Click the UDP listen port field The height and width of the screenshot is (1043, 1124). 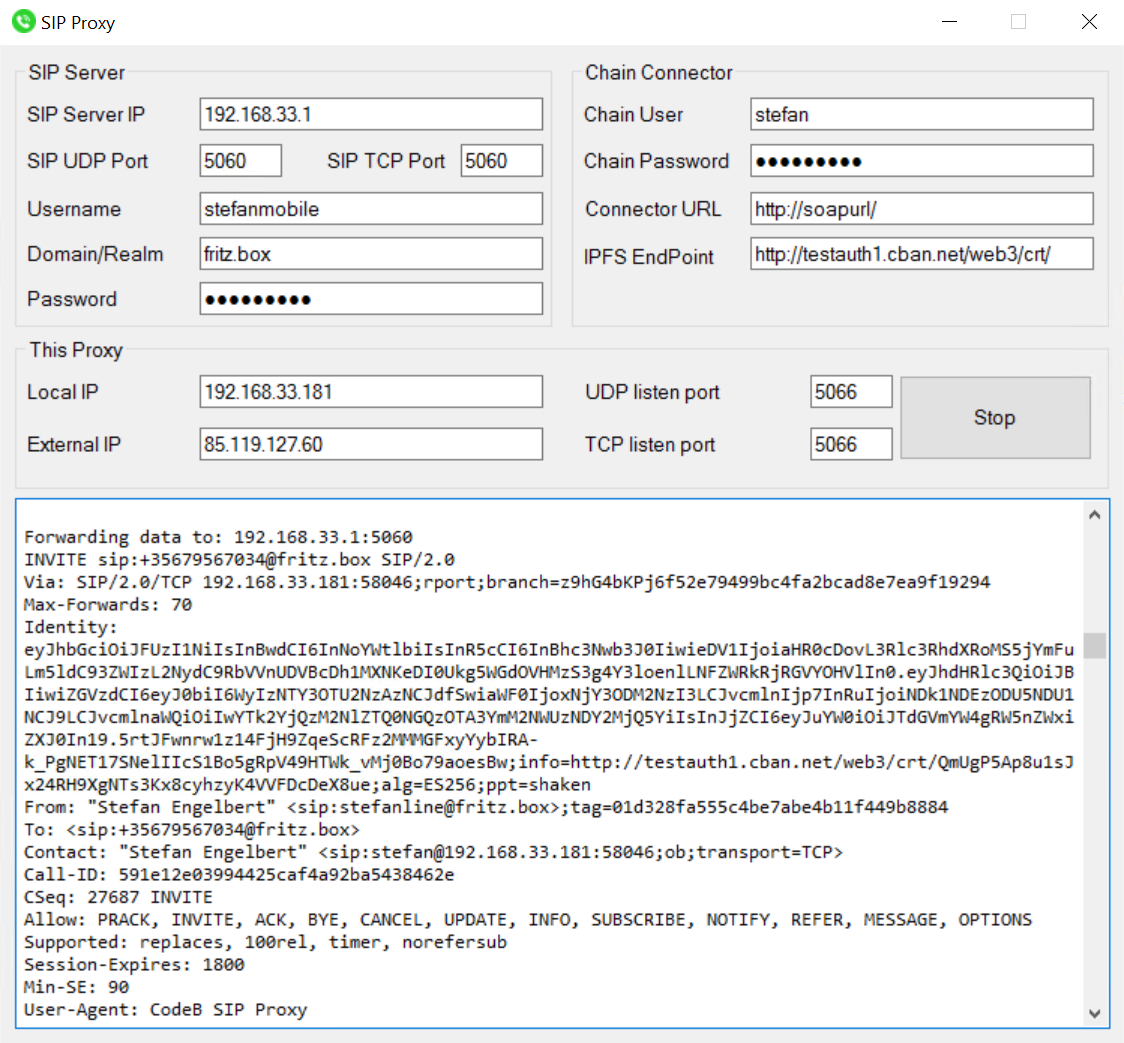point(850,391)
